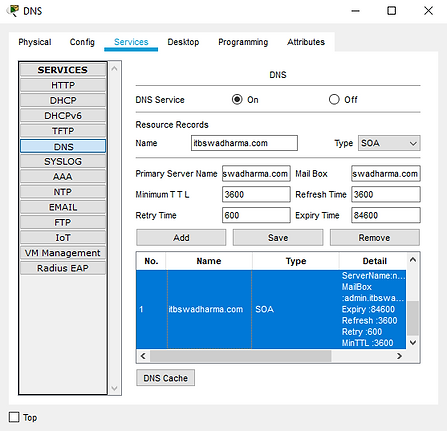447x431 pixels.
Task: Turn the DNS Service on
Action: [x=237, y=99]
